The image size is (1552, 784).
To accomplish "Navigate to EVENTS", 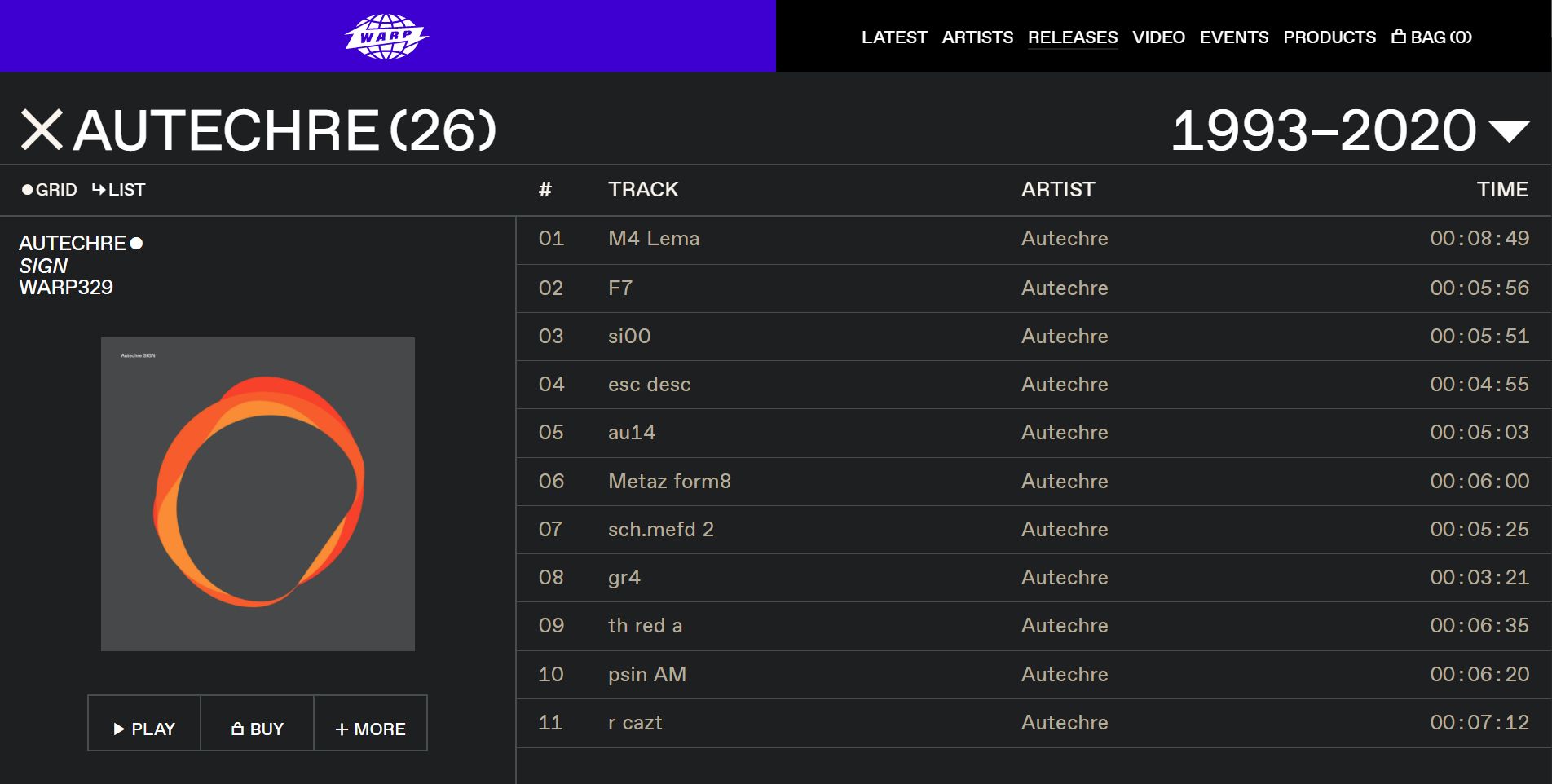I will click(1234, 37).
